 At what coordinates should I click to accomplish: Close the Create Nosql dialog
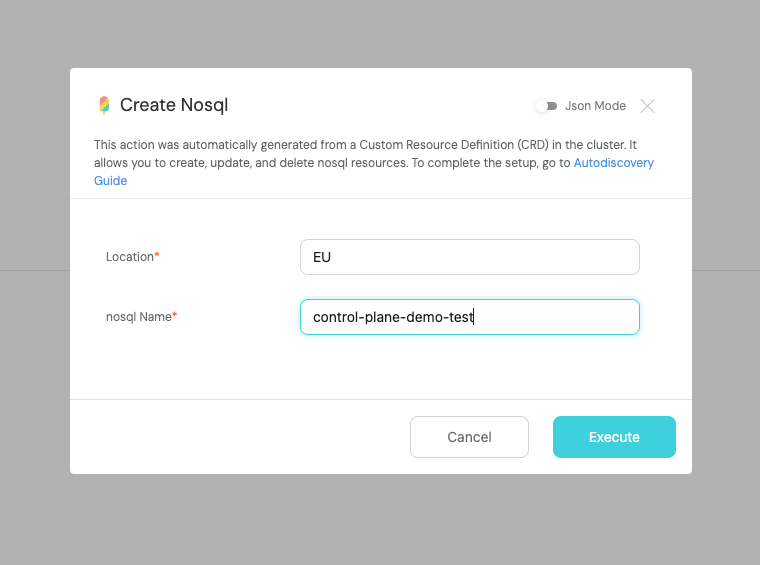pyautogui.click(x=648, y=106)
